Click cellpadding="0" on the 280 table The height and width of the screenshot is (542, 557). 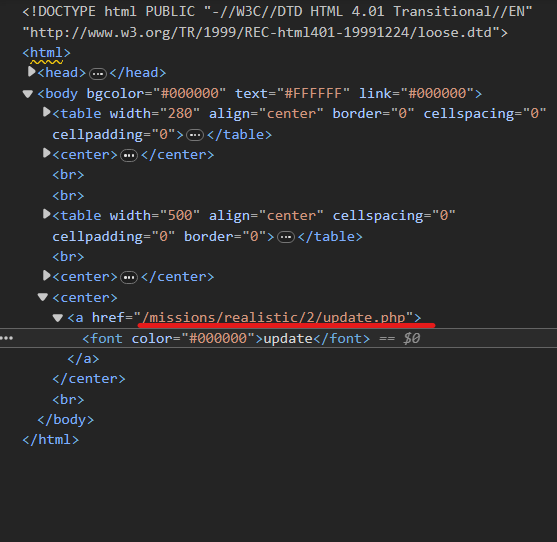[x=114, y=135]
